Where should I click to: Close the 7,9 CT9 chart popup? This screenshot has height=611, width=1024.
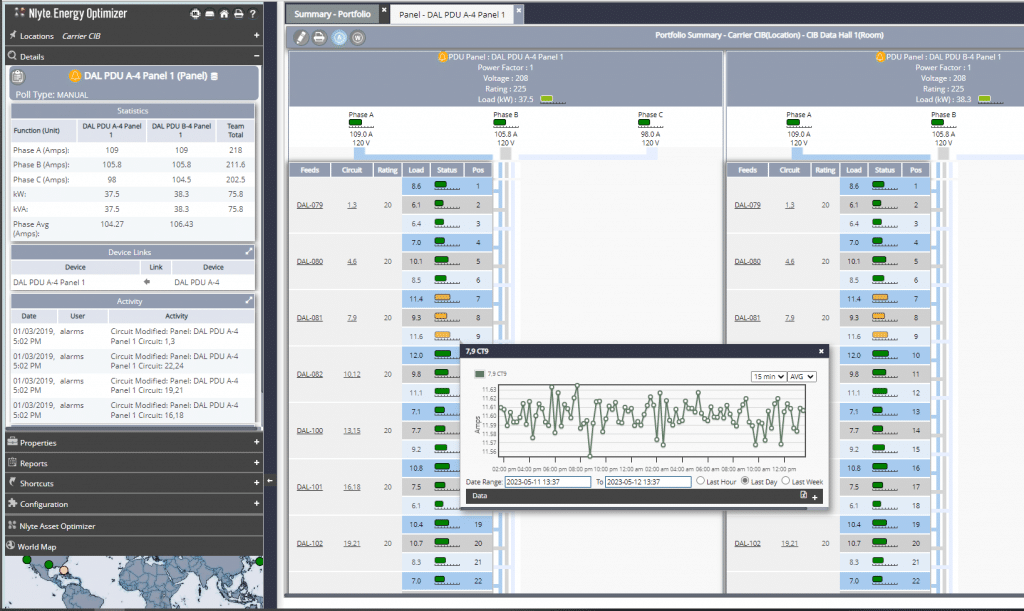(821, 351)
